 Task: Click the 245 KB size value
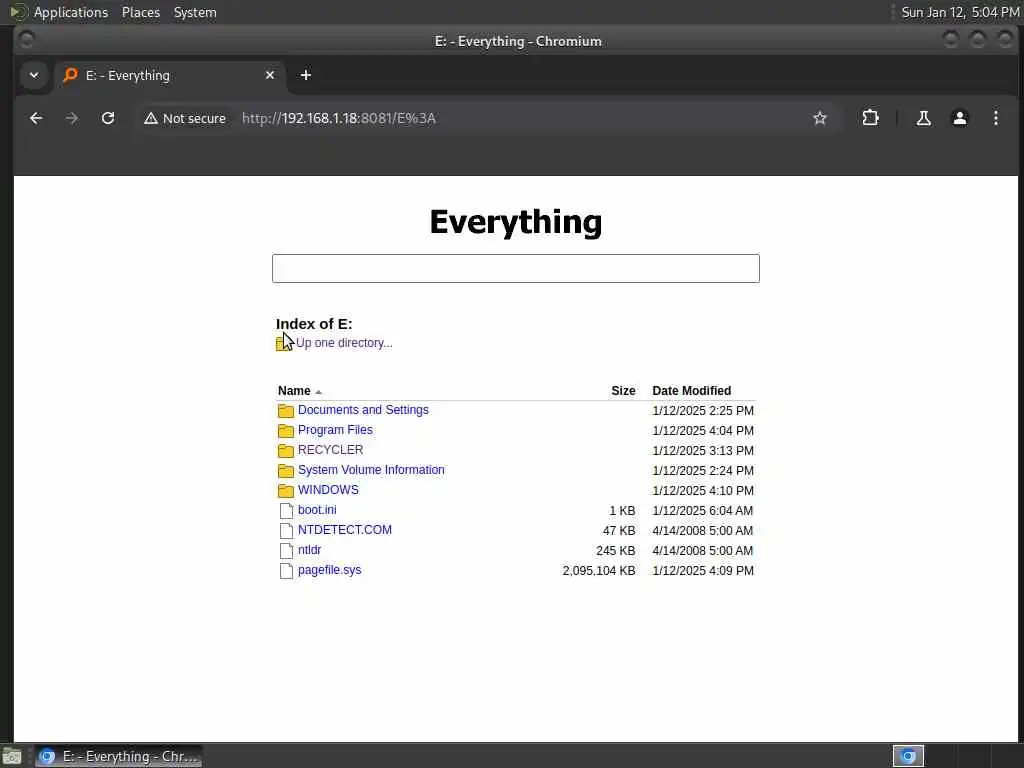[x=615, y=551]
